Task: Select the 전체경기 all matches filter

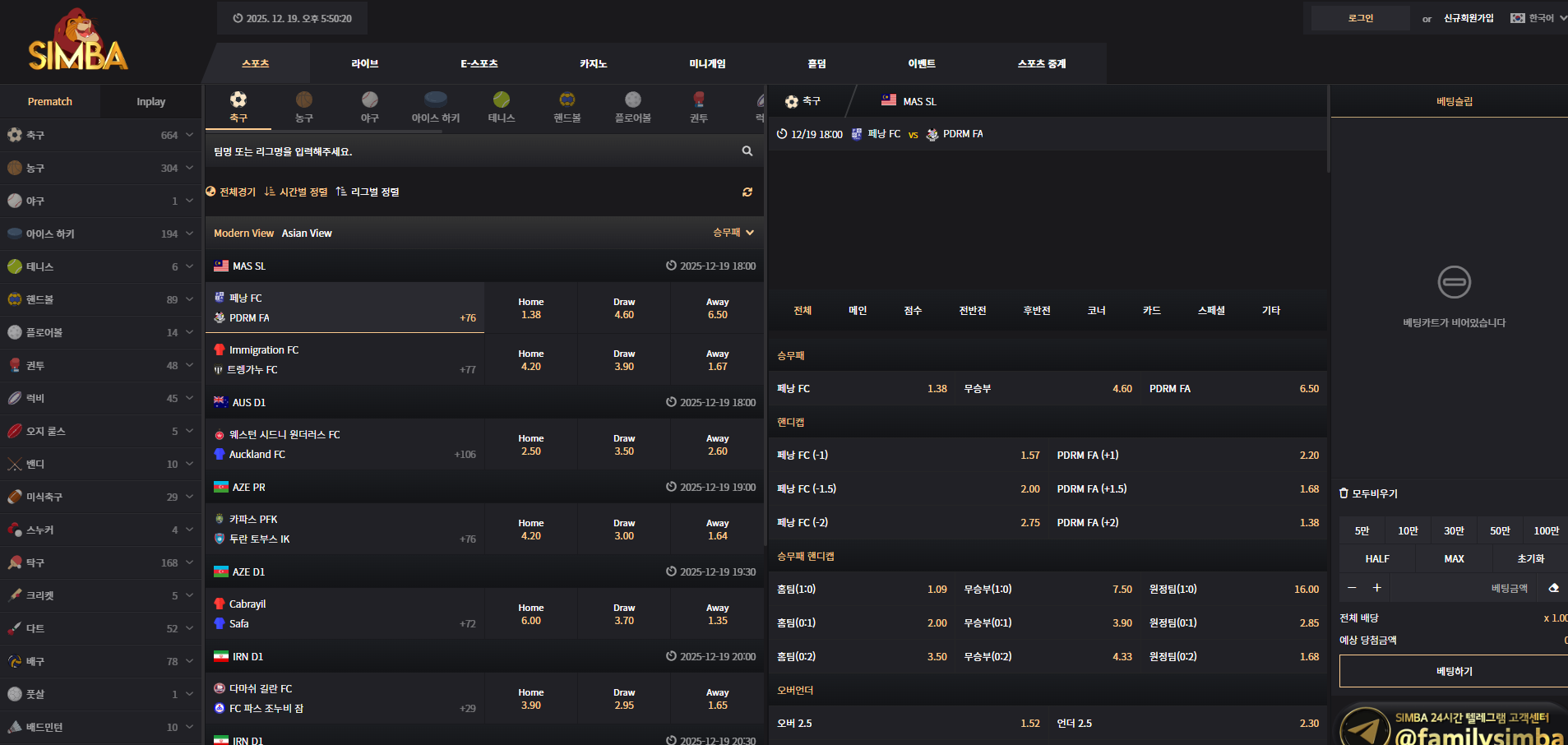Action: (231, 192)
